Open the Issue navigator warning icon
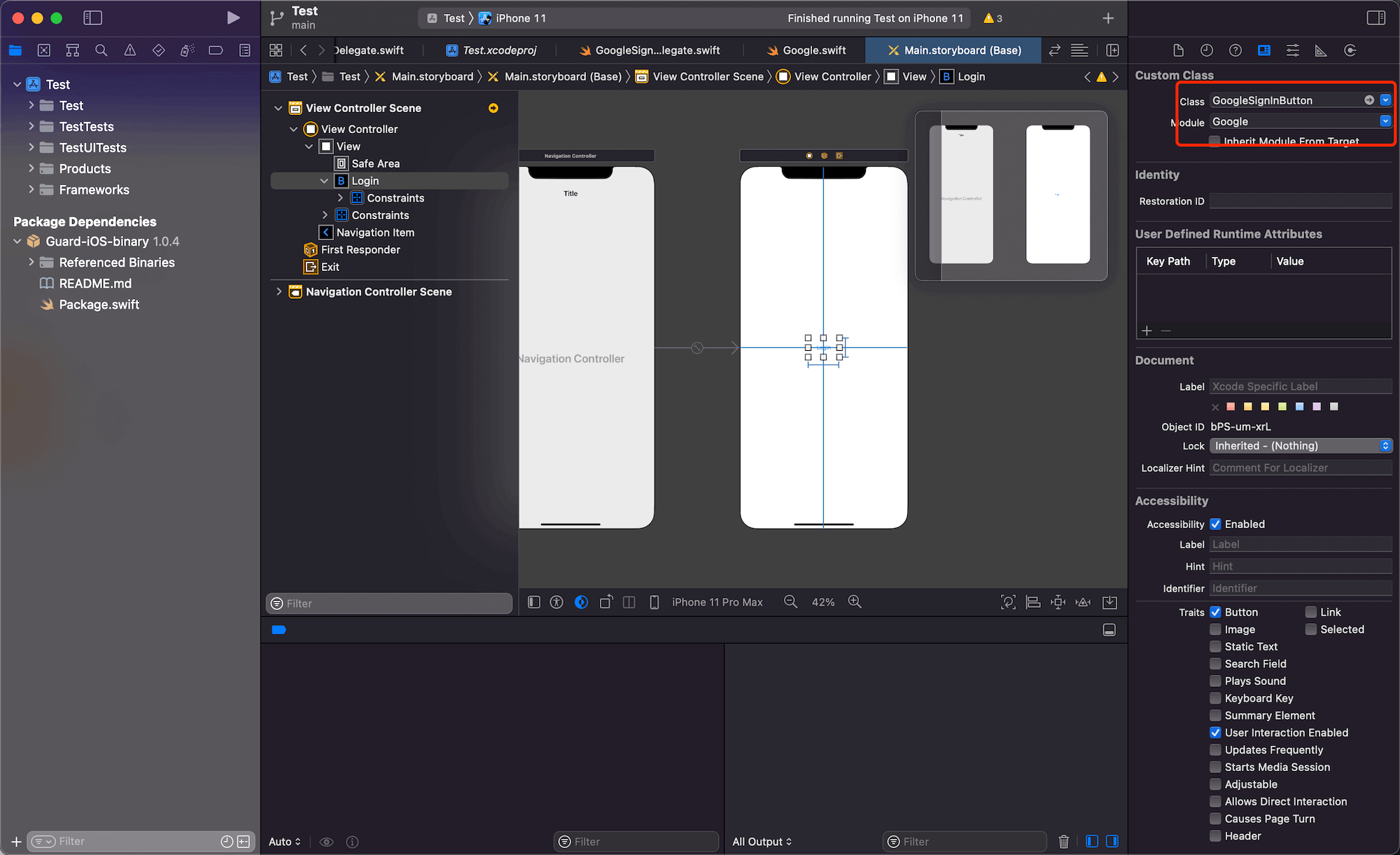Viewport: 1400px width, 855px height. click(x=129, y=50)
